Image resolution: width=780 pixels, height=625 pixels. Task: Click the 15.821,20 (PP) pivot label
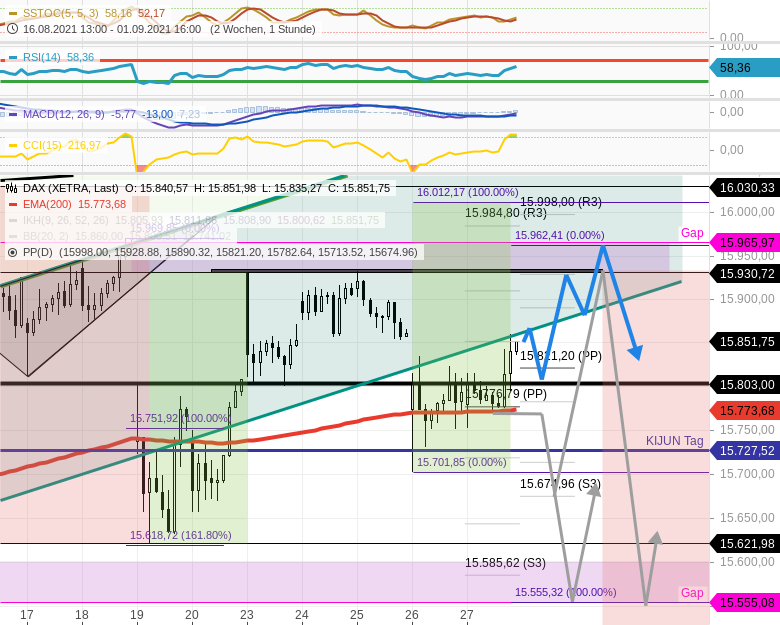click(x=561, y=356)
